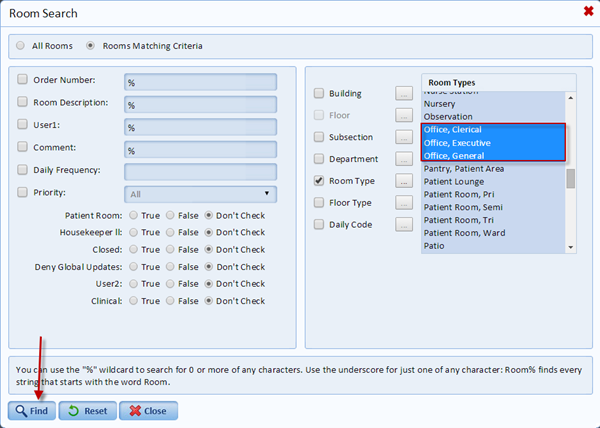Enable the Order Number checkbox
600x428 pixels.
(x=23, y=80)
